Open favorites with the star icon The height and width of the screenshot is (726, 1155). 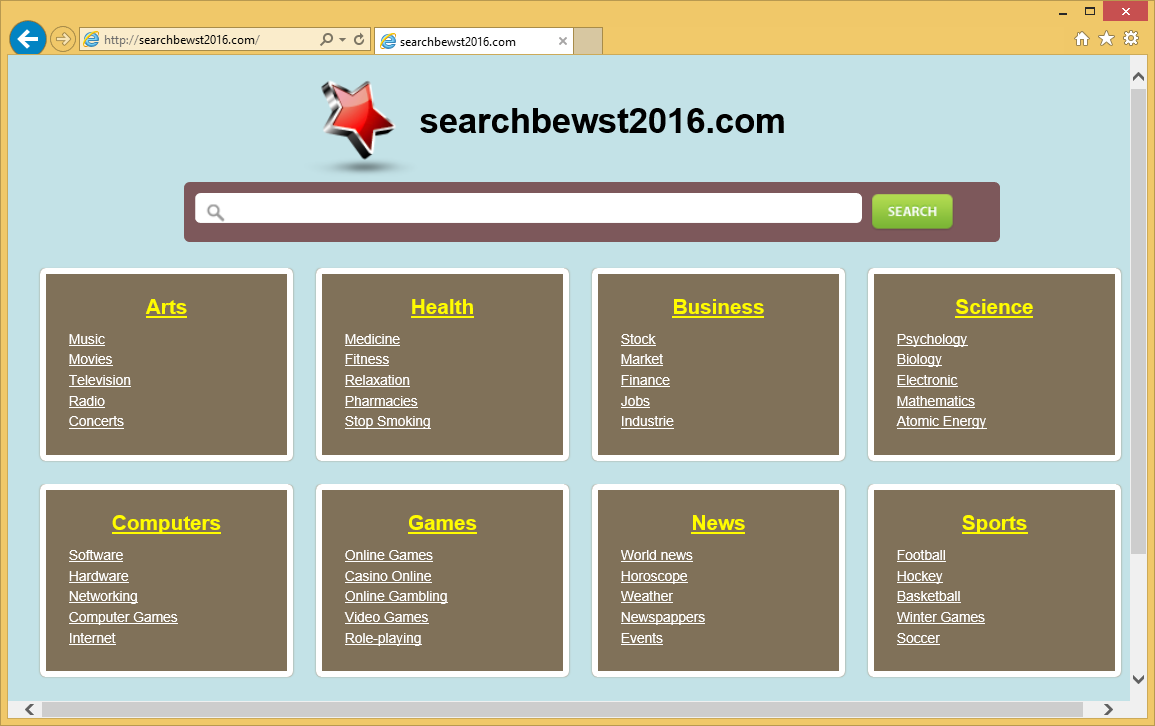[1106, 38]
